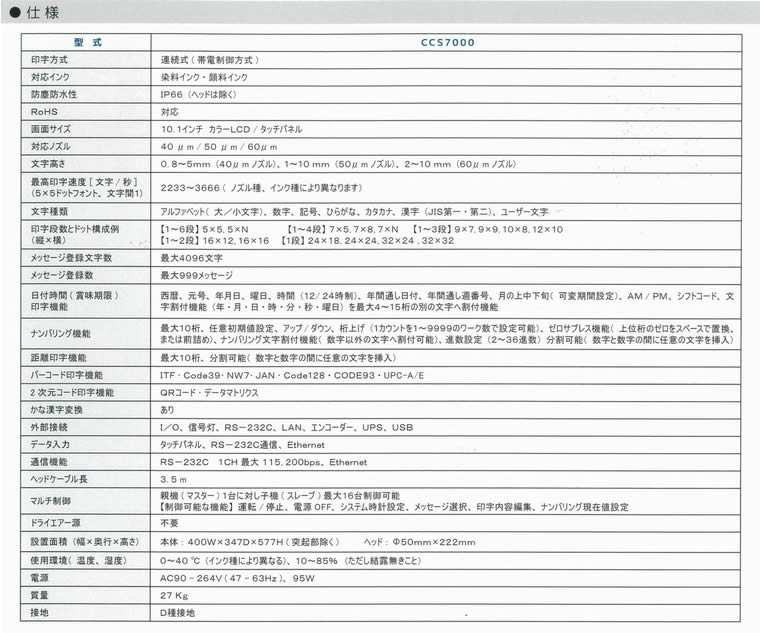This screenshot has height=633, width=760.
Task: Select the 西暦、元号 date function text
Action: click(x=447, y=301)
